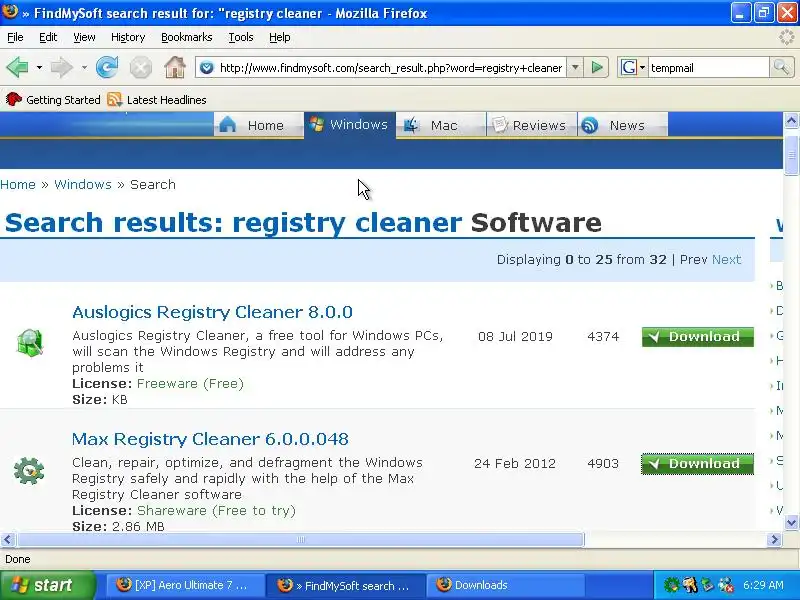The width and height of the screenshot is (800, 600).
Task: Click the horizontal scrollbar right arrow
Action: coord(774,539)
